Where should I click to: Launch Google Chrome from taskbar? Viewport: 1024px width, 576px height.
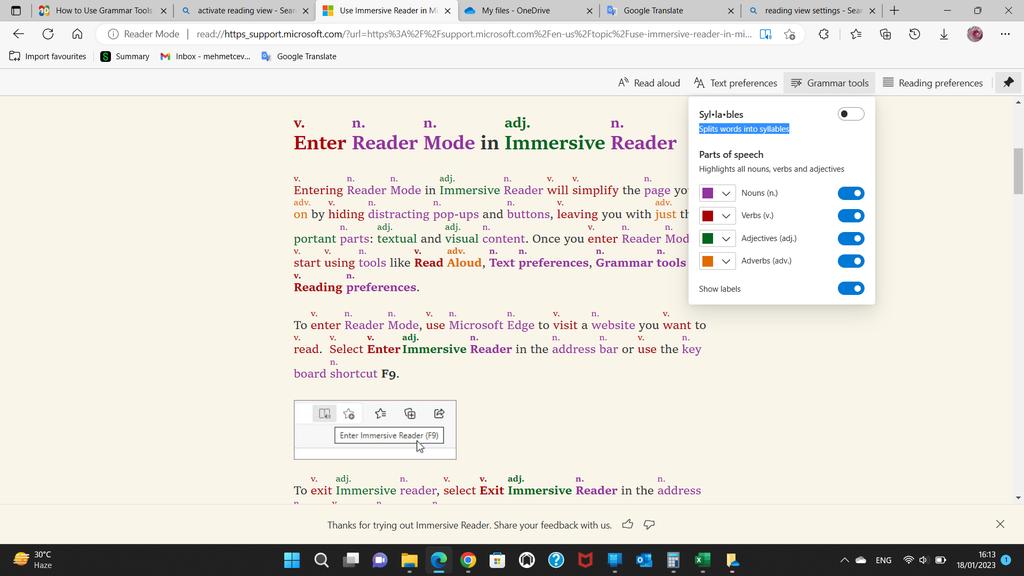468,560
